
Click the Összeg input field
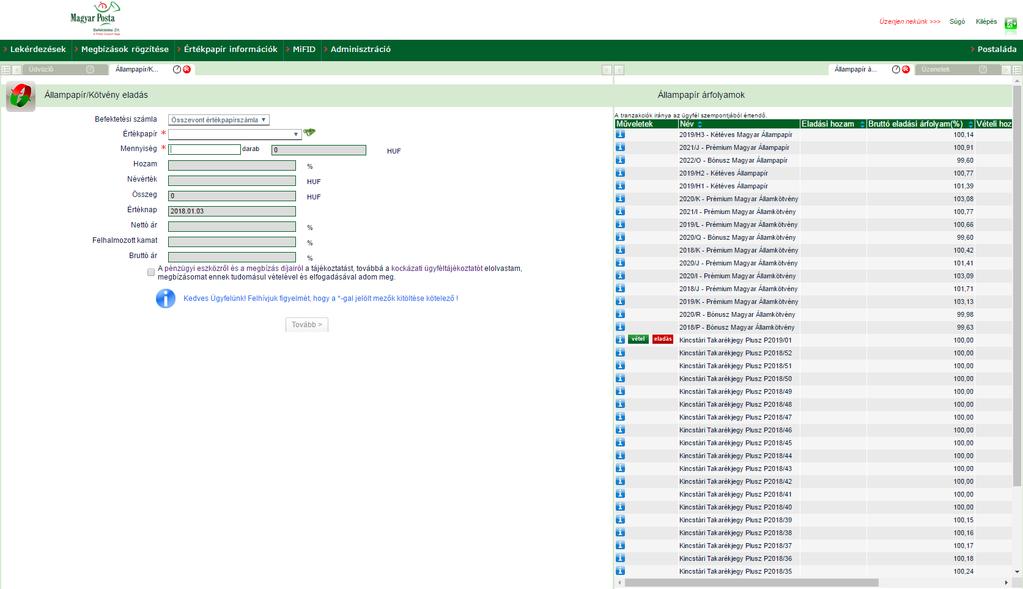(x=232, y=196)
